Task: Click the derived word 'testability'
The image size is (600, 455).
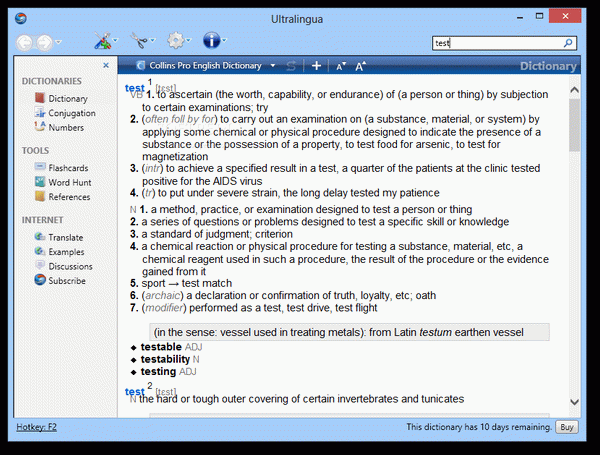Action: (x=165, y=359)
